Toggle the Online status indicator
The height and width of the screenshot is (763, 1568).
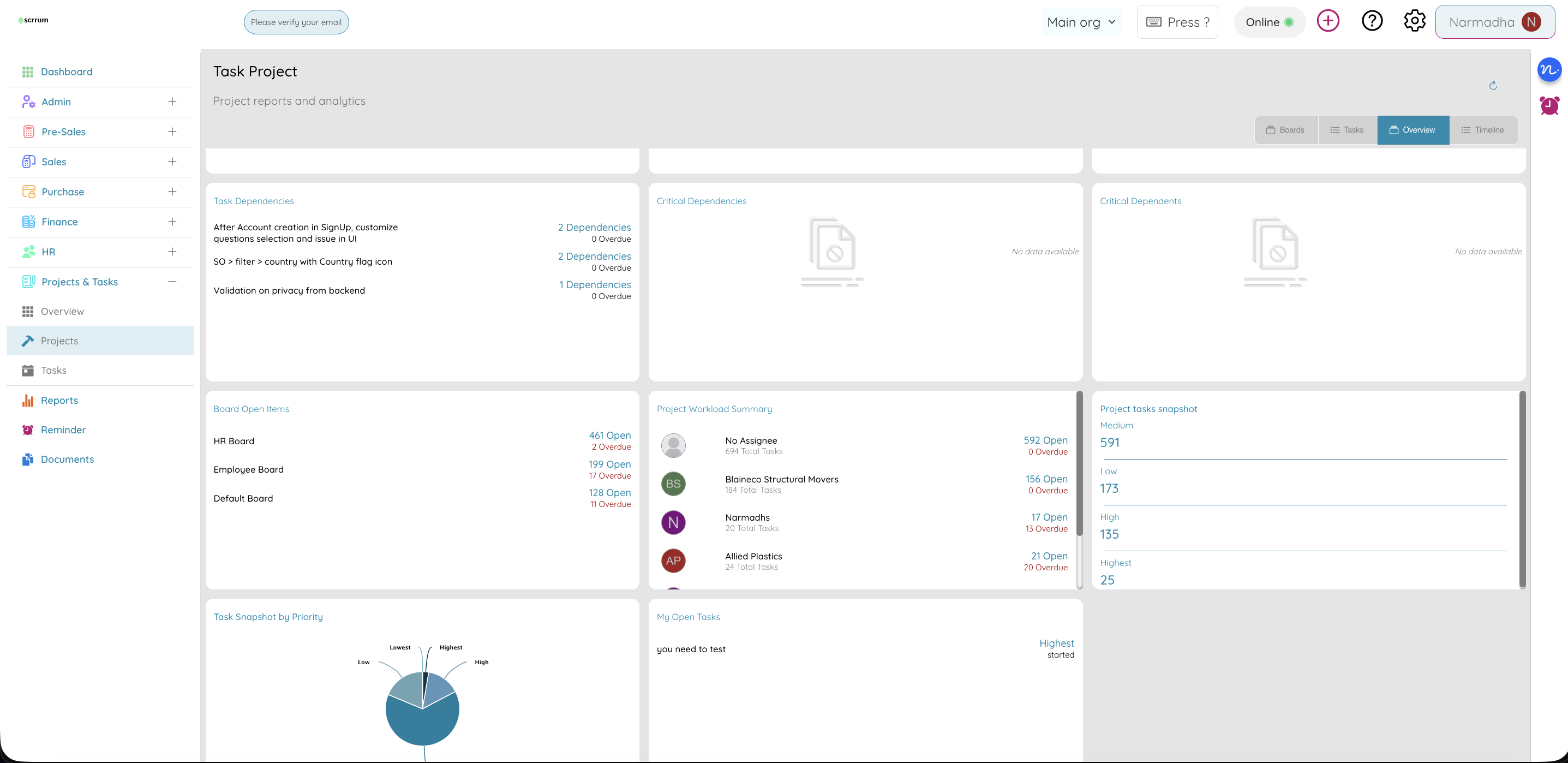[1269, 22]
